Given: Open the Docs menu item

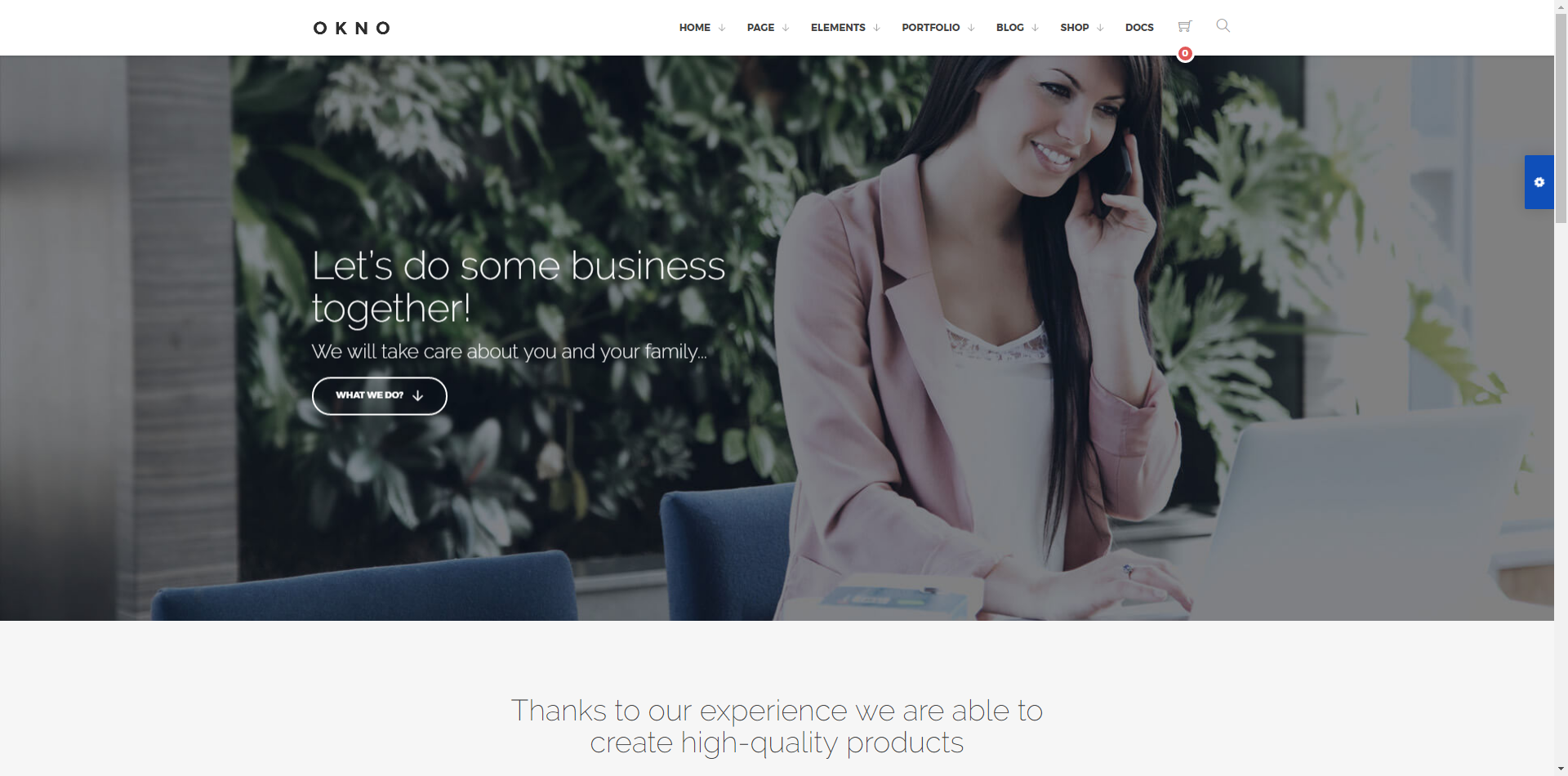Looking at the screenshot, I should (1139, 28).
